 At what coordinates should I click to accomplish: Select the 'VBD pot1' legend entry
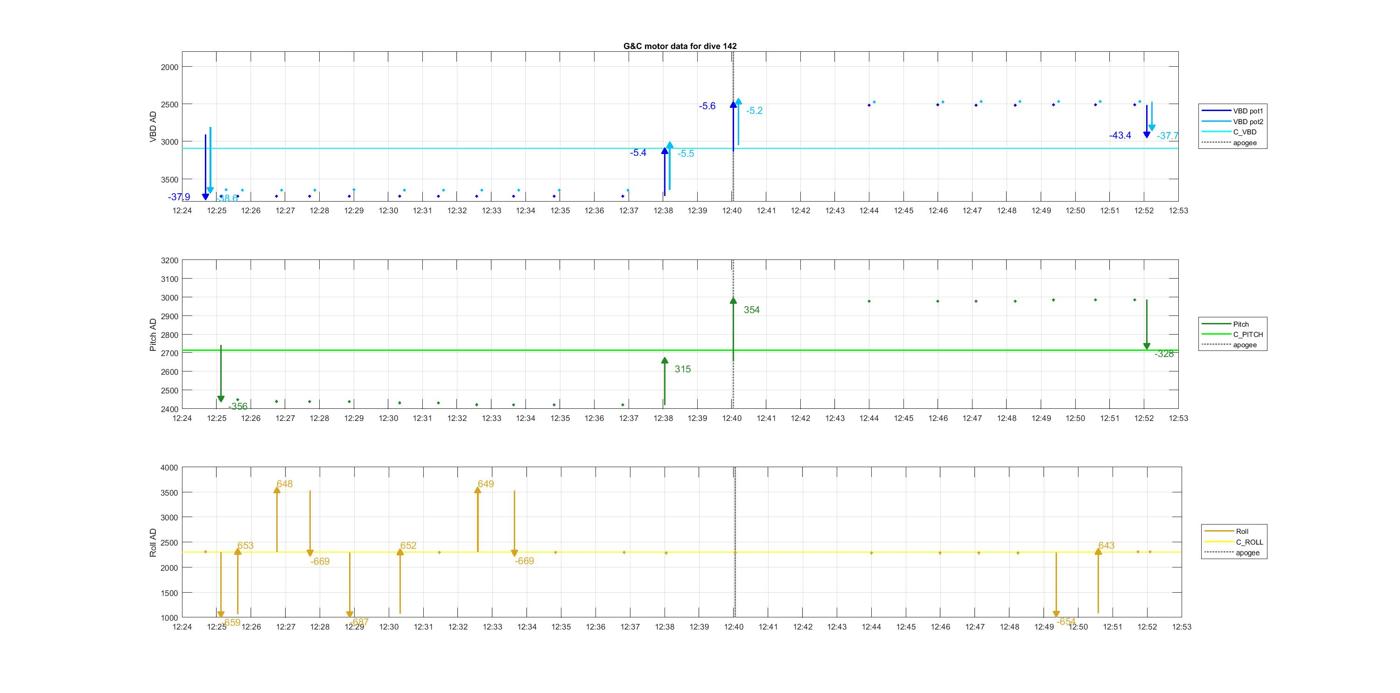[x=1233, y=111]
